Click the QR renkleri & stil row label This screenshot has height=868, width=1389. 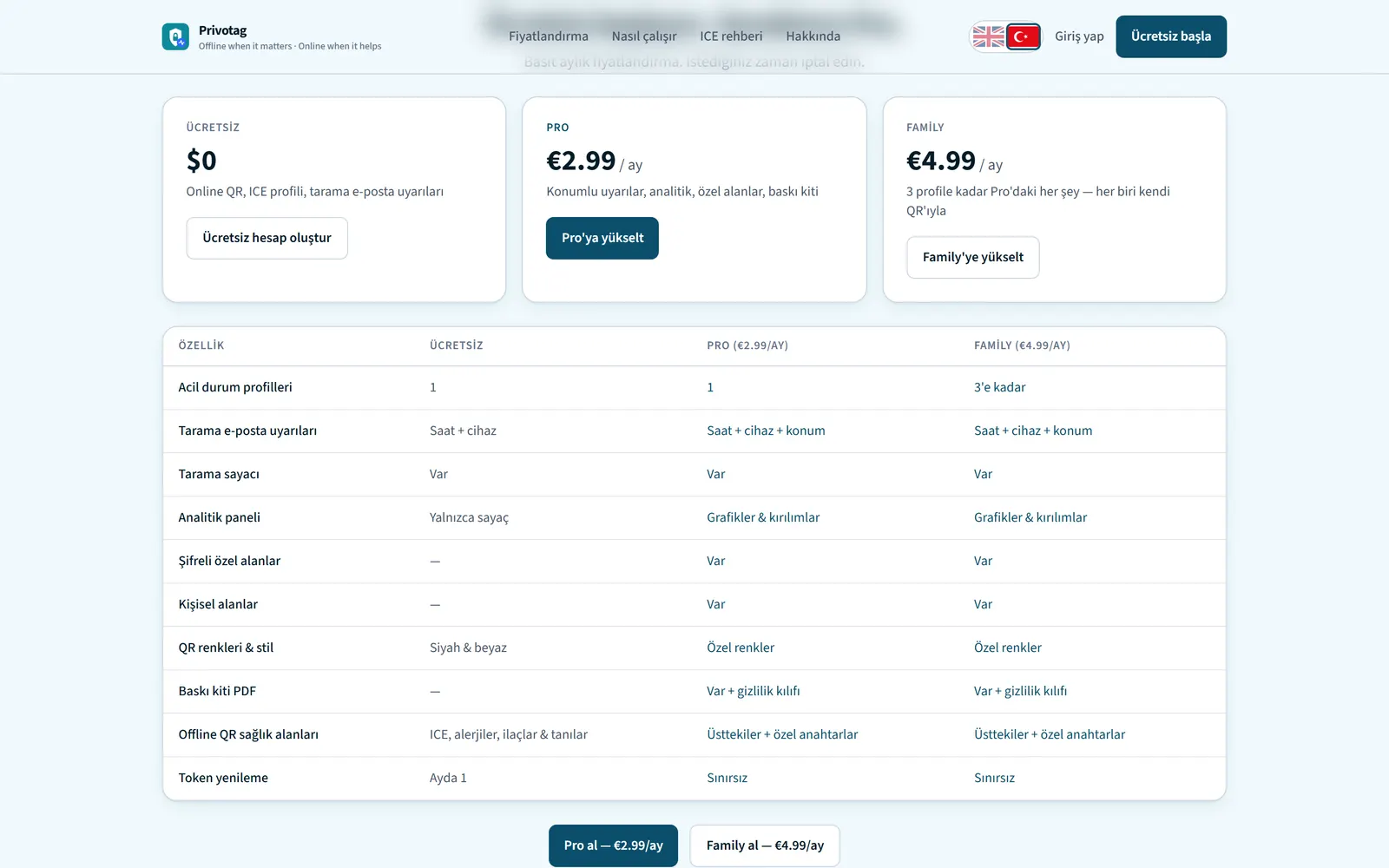pyautogui.click(x=226, y=648)
